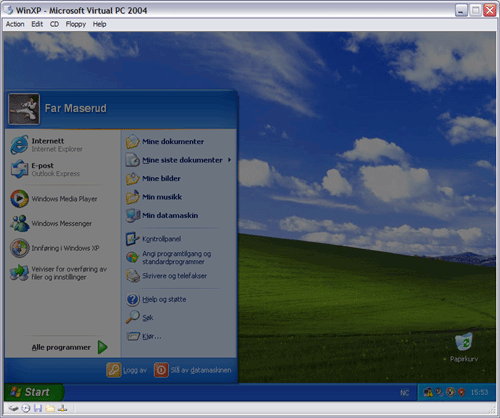Expand Alle programmer green arrow
The image size is (500, 418).
(x=103, y=347)
